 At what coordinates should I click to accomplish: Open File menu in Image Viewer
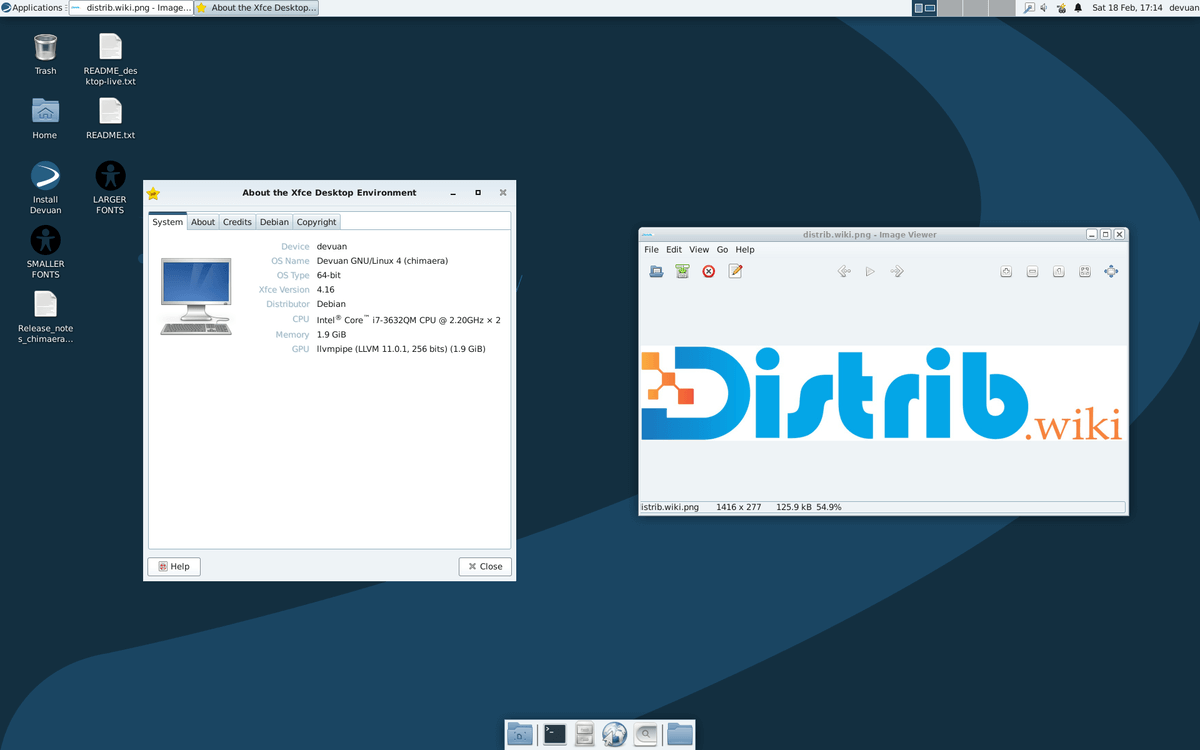(651, 250)
